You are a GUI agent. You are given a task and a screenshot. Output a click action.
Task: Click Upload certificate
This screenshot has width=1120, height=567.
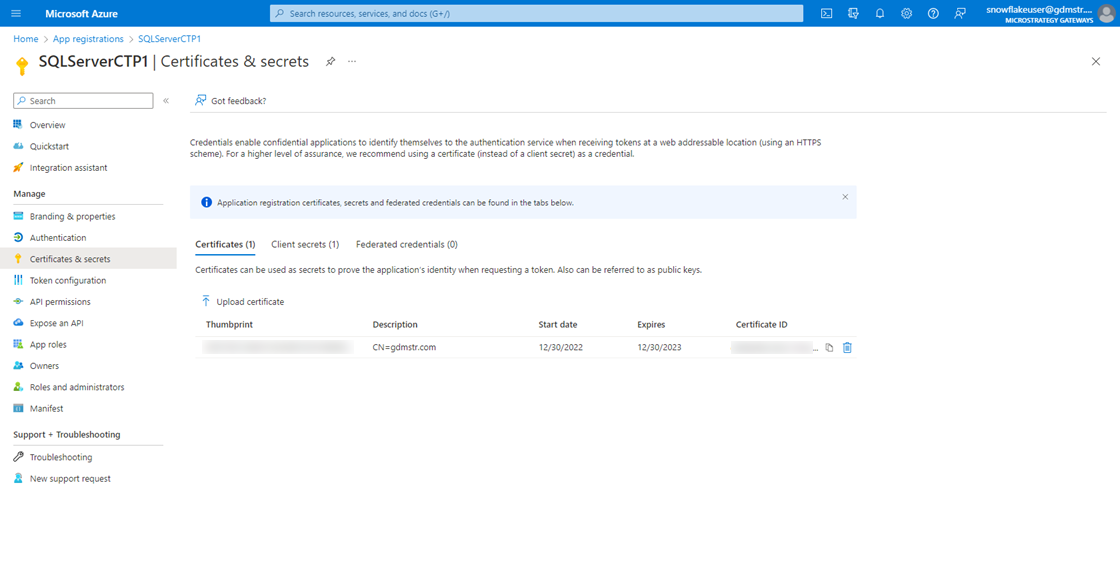(x=242, y=301)
